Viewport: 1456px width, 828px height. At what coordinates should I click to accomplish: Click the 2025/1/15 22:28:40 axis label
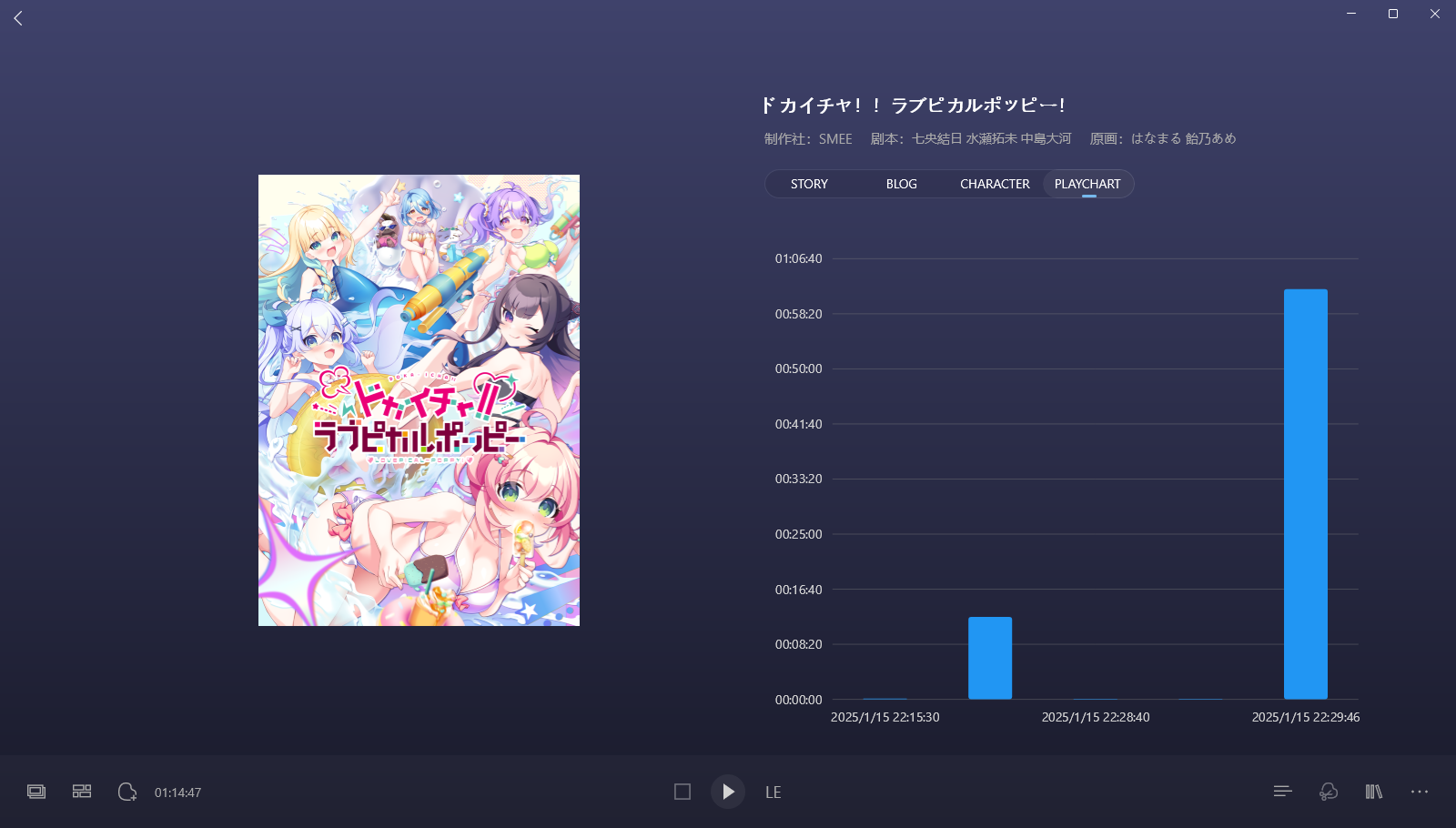click(1096, 717)
